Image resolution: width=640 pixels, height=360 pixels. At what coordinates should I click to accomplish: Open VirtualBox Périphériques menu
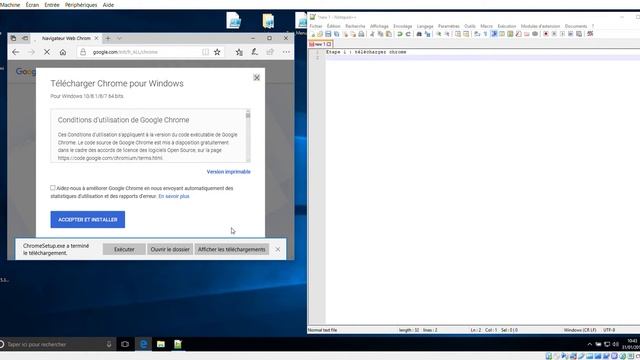[x=81, y=5]
